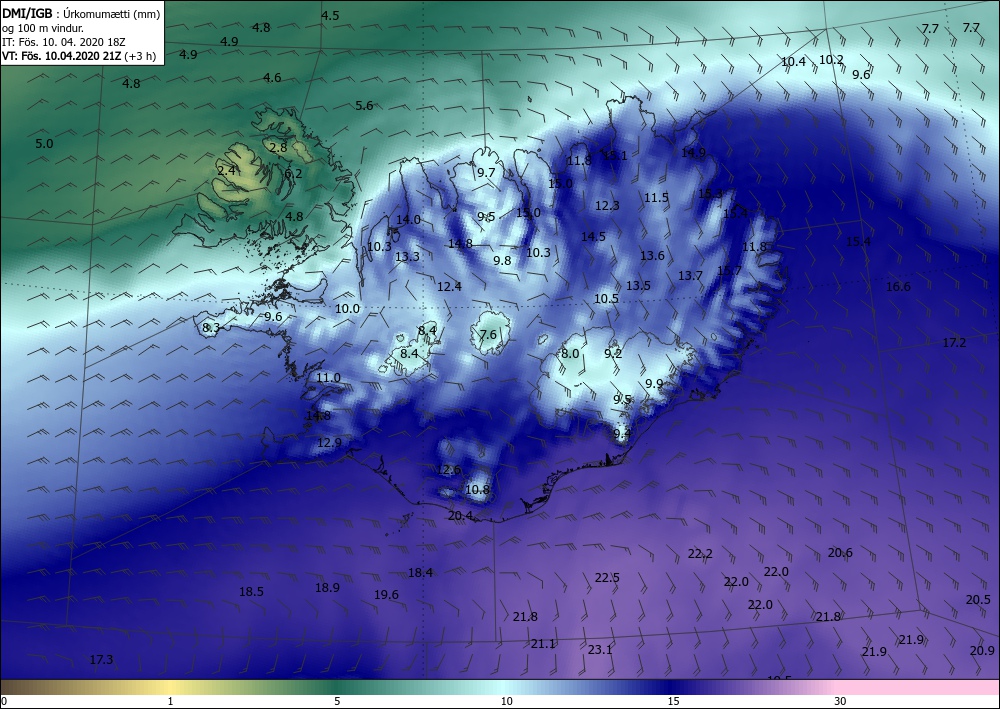This screenshot has height=709, width=1000.
Task: Click the 12.3 value label
Action: pos(607,206)
